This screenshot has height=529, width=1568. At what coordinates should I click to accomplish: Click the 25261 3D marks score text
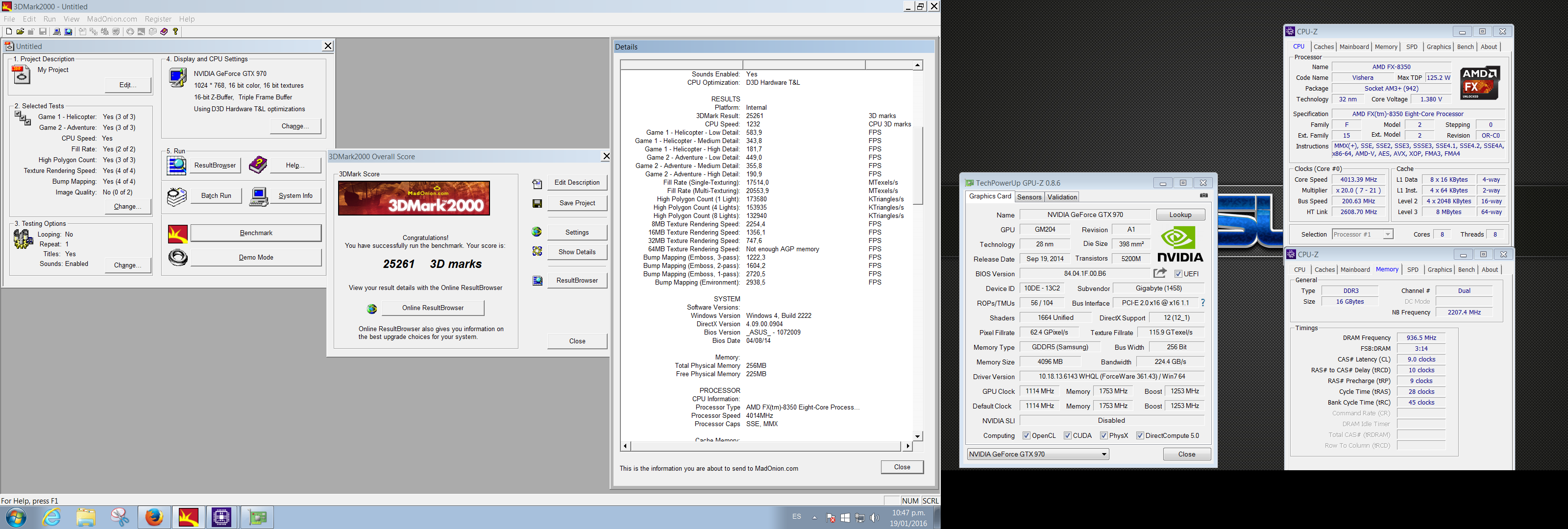click(432, 264)
